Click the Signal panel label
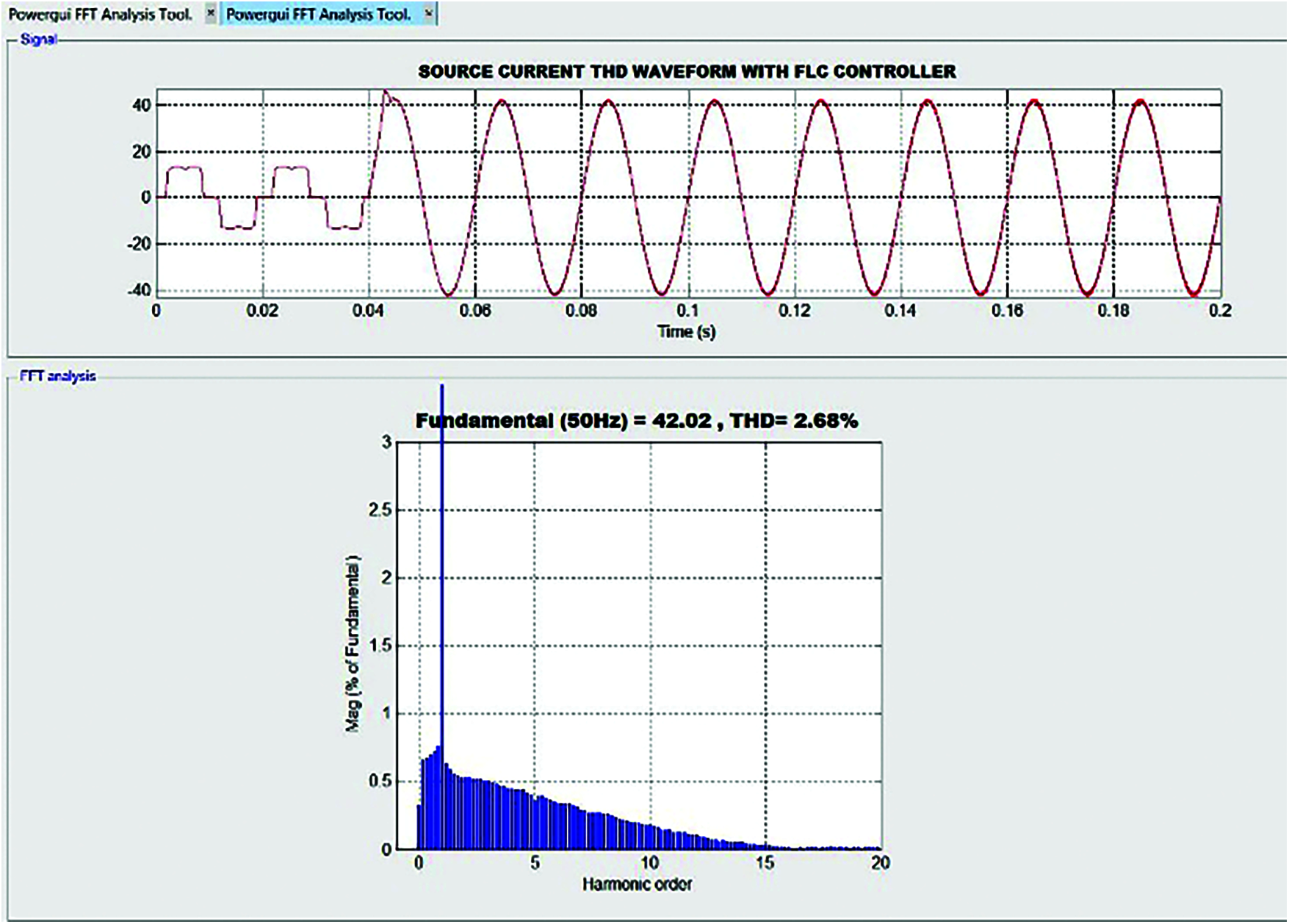This screenshot has height=924, width=1289. 38,40
